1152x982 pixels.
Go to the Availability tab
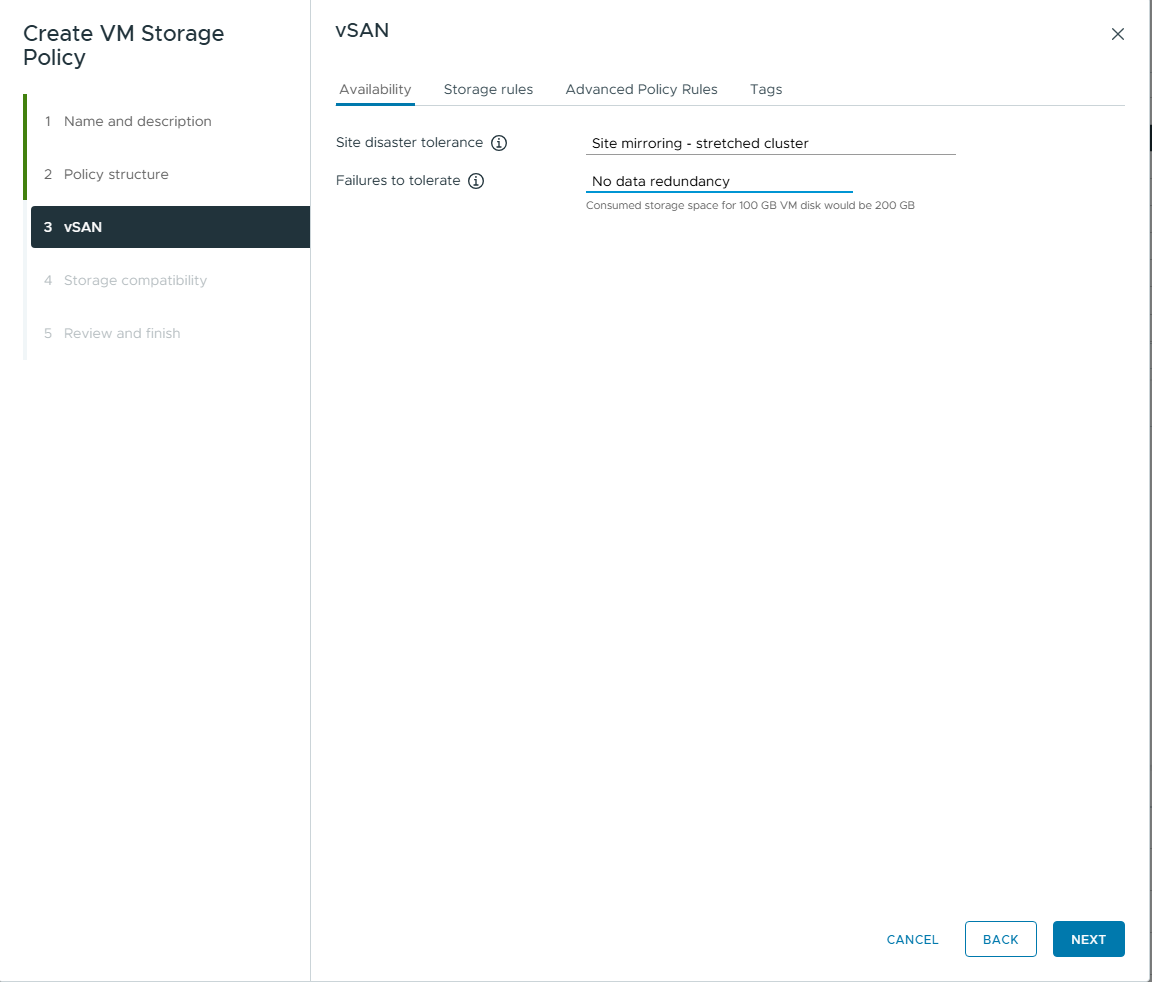click(x=375, y=89)
